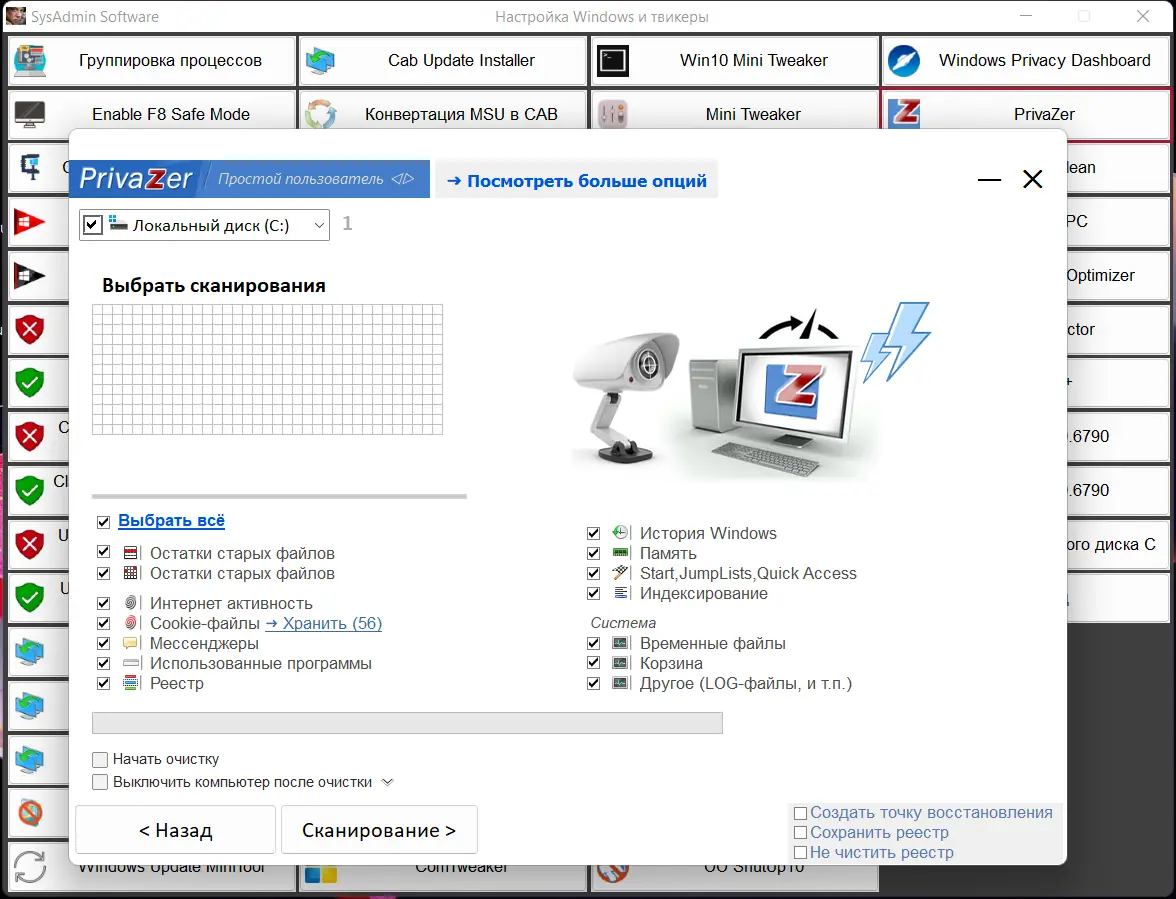Click the registry icon next to Реестр

click(x=131, y=683)
